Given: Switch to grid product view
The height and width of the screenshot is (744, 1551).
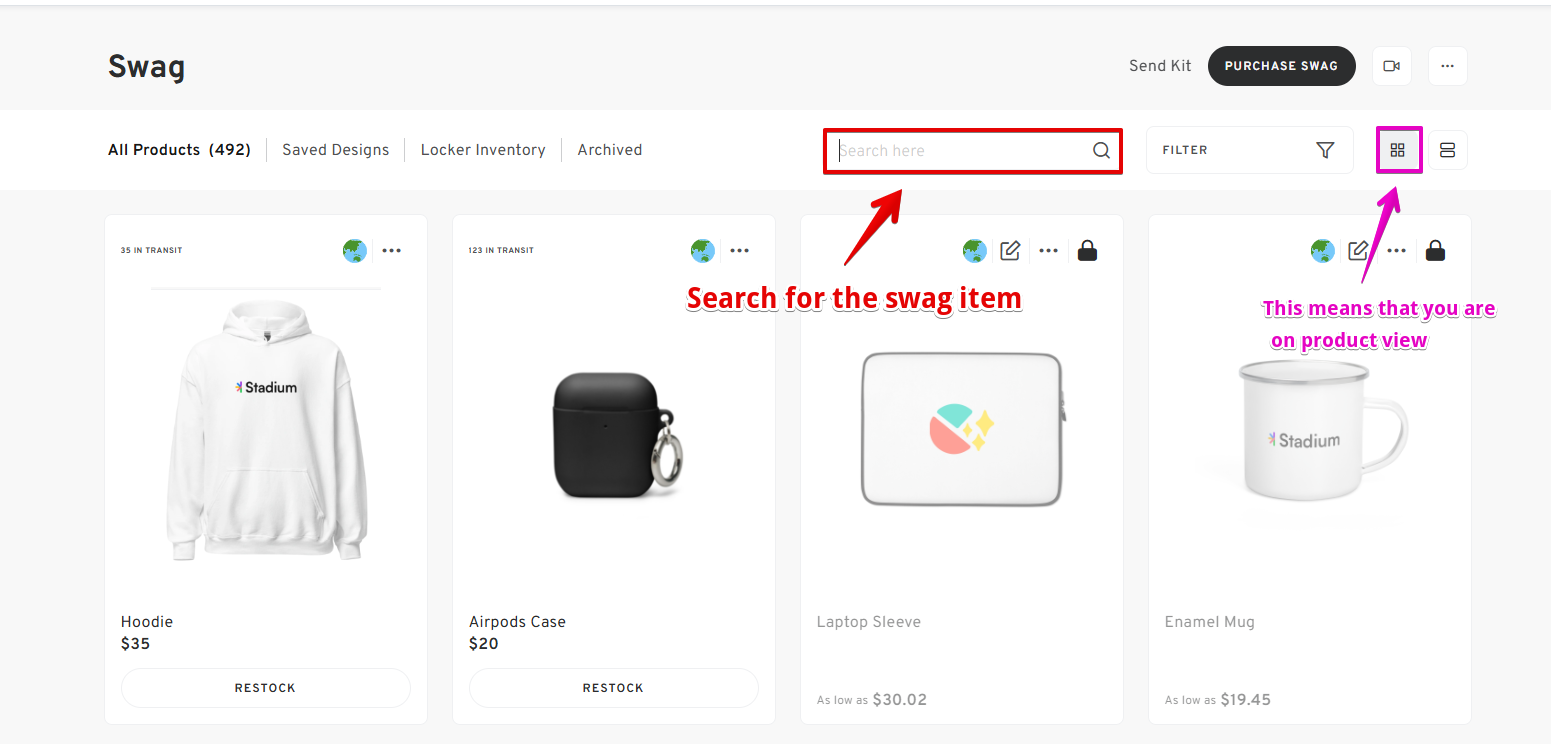Looking at the screenshot, I should pos(1398,150).
